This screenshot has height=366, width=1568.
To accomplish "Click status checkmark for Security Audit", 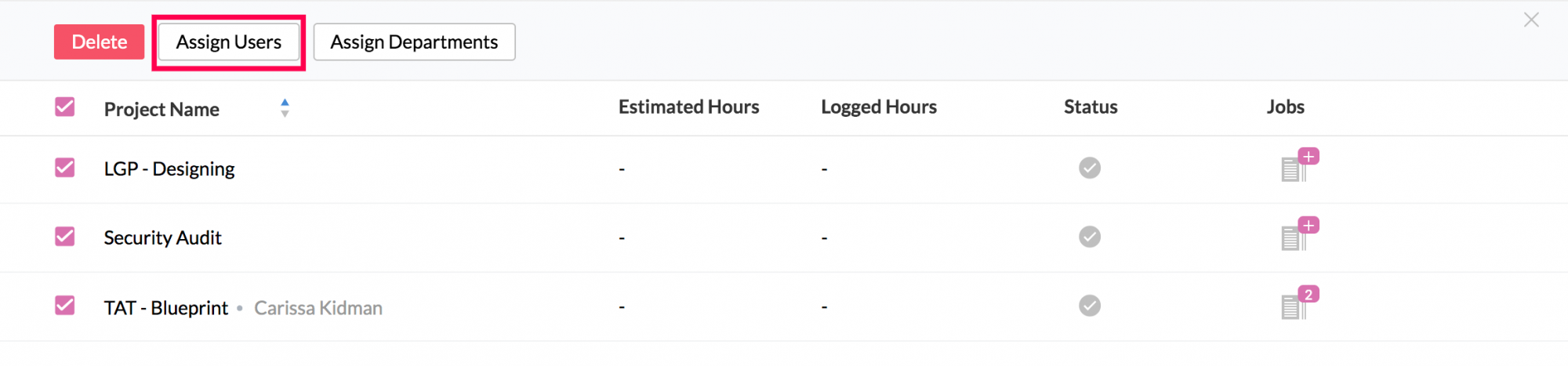I will [x=1090, y=237].
